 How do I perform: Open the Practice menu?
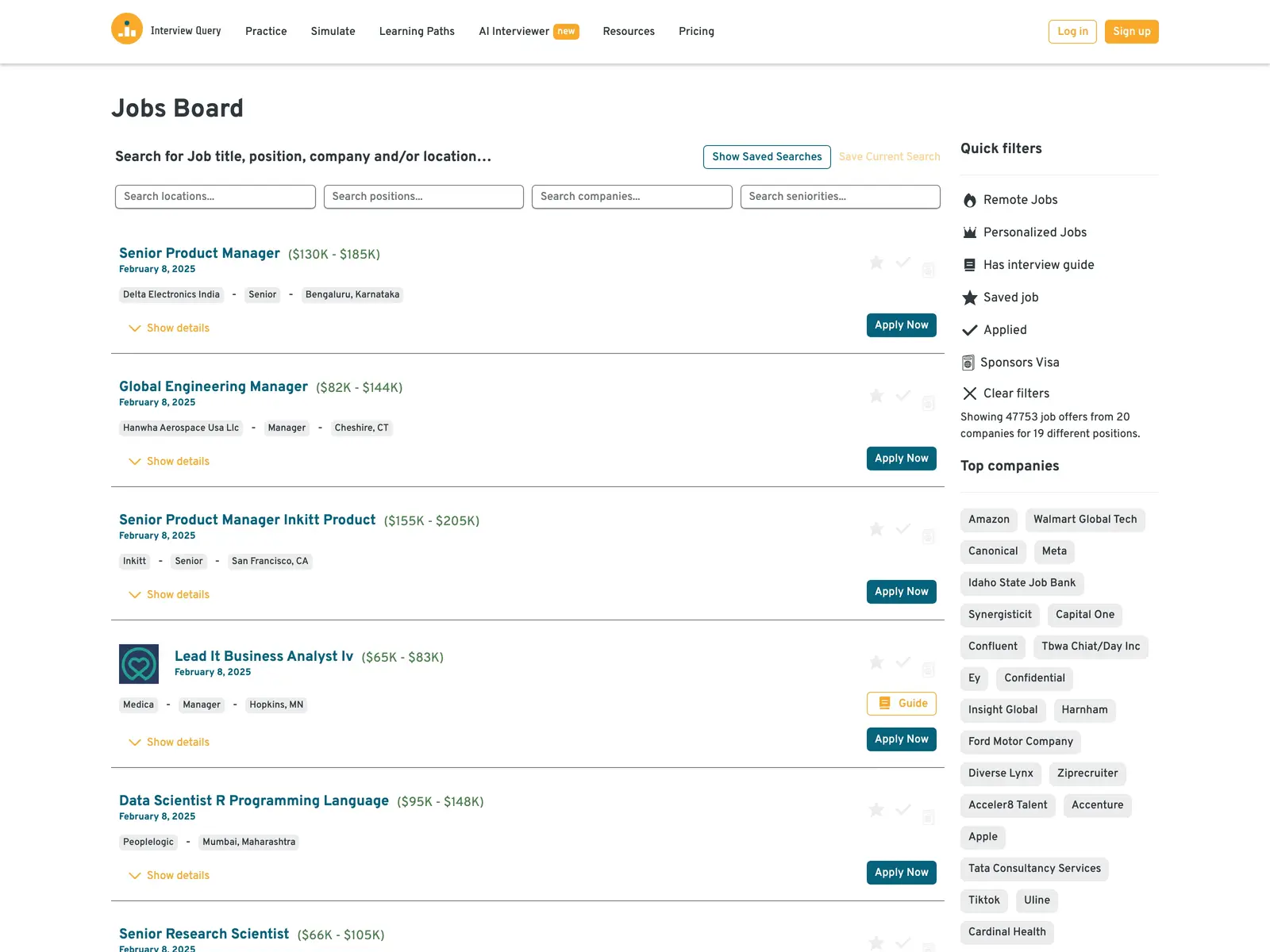point(266,32)
